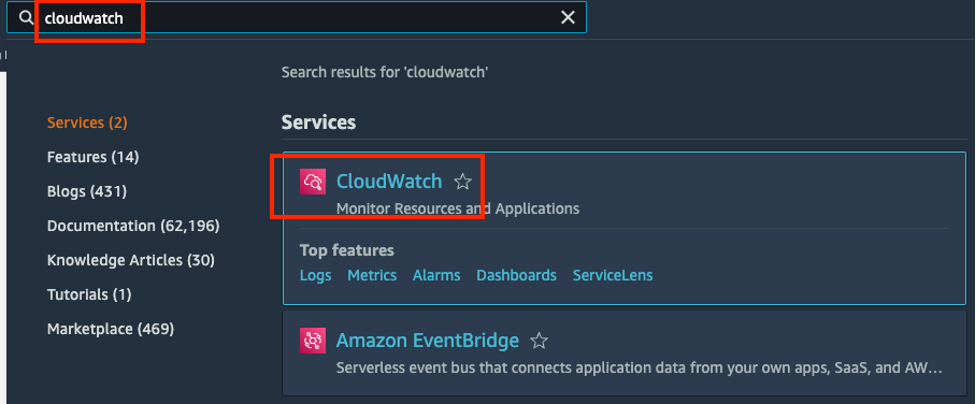977x404 pixels.
Task: Click the CloudWatch service icon
Action: click(x=312, y=182)
